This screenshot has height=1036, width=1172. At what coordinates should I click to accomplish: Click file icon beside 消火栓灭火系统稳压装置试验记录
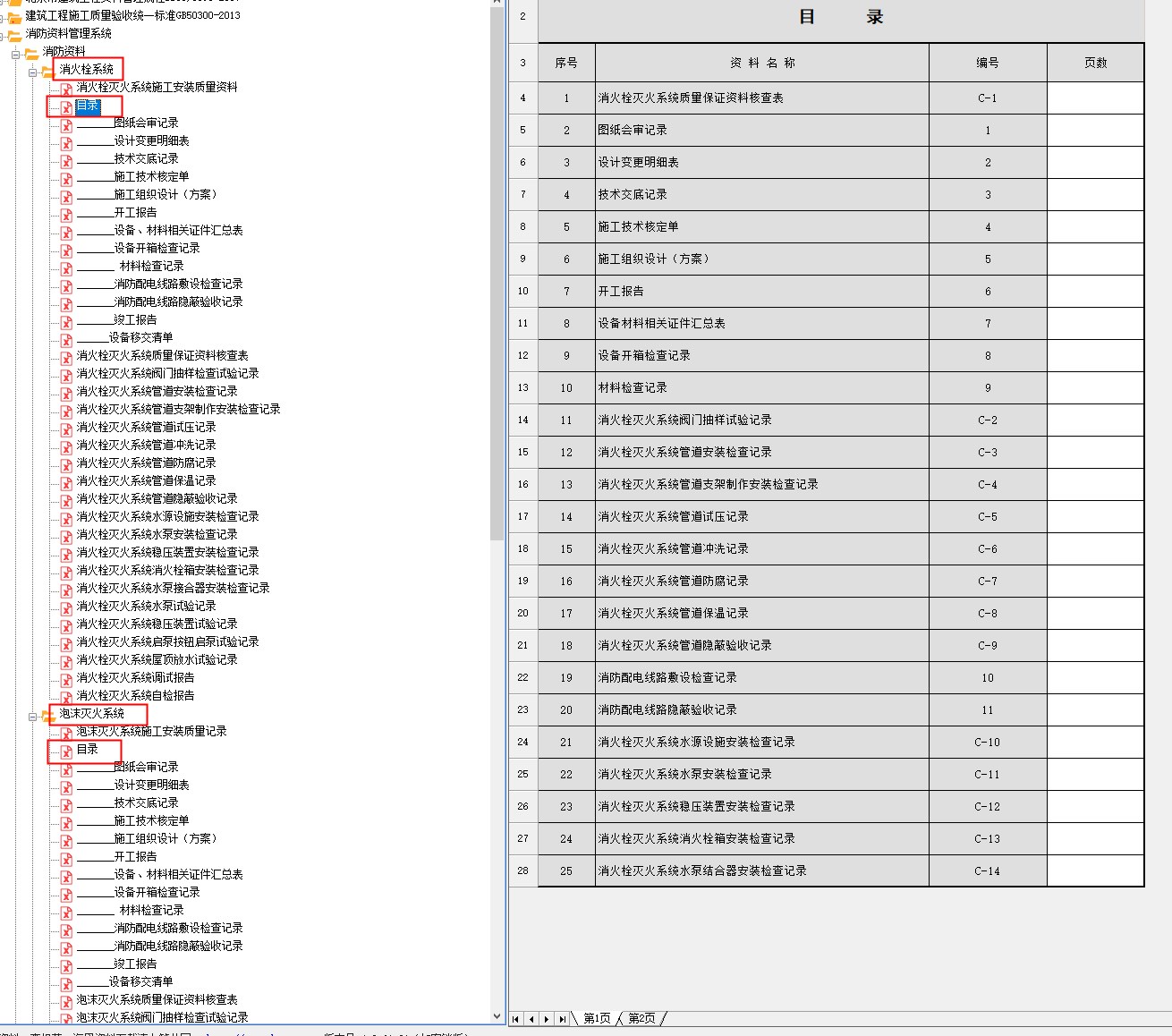(x=66, y=625)
